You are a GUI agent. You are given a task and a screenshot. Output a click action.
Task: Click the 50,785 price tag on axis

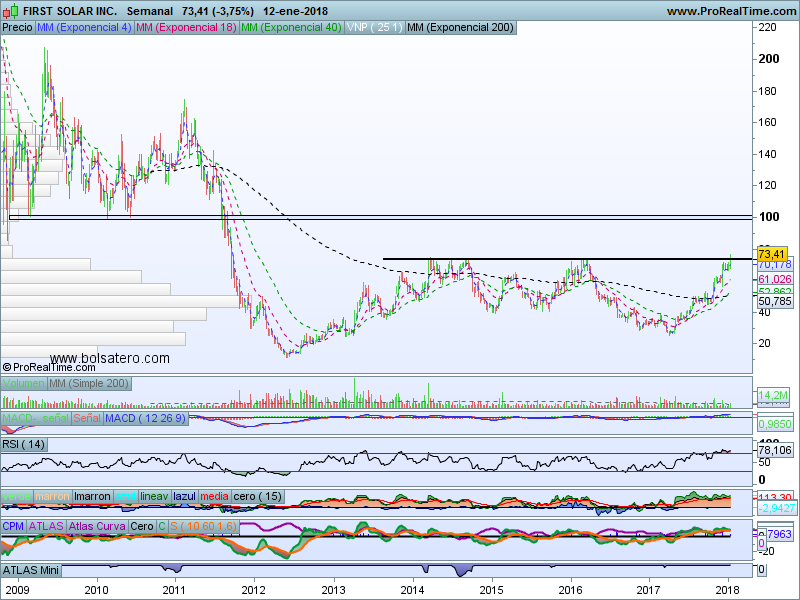774,301
